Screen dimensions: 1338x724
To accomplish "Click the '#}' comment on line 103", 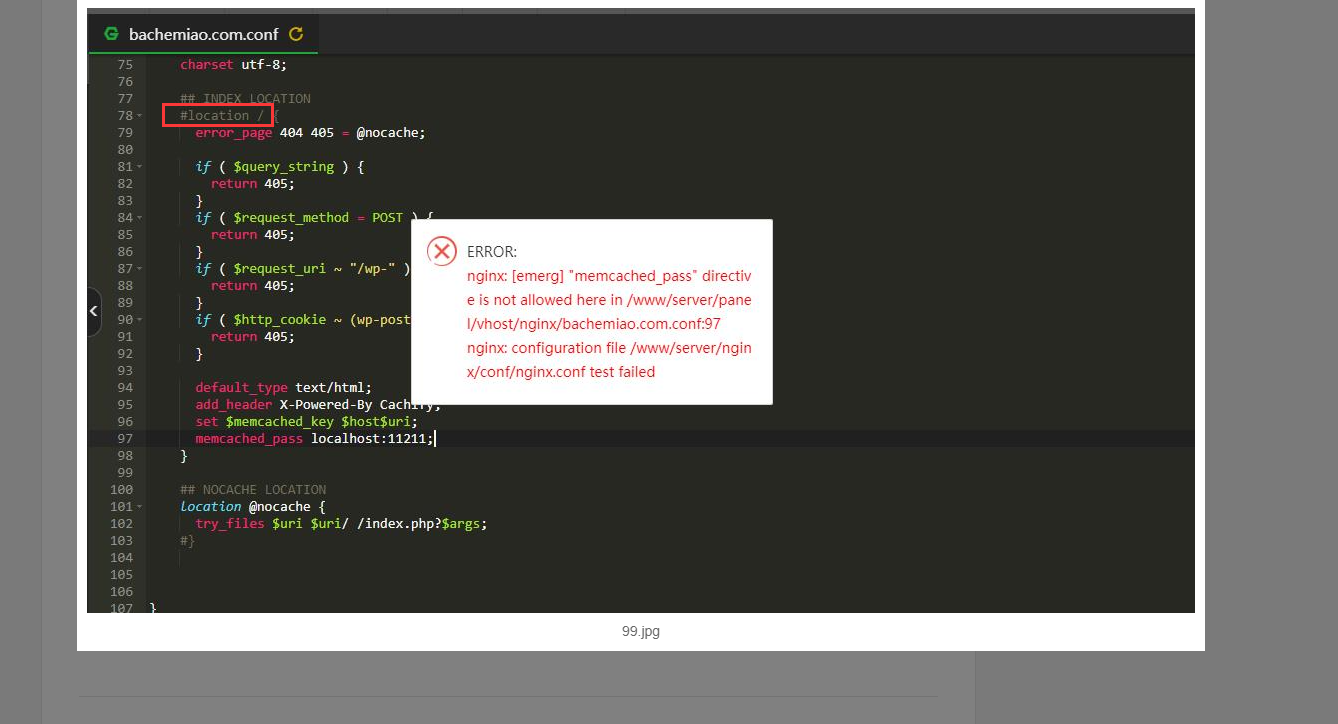I will coord(187,541).
